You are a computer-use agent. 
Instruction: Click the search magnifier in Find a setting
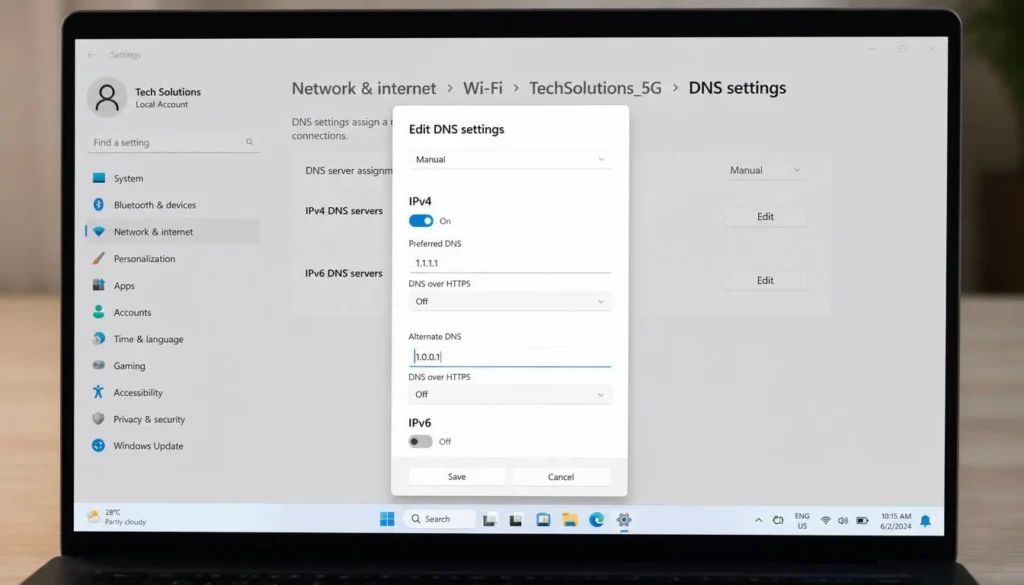point(249,142)
